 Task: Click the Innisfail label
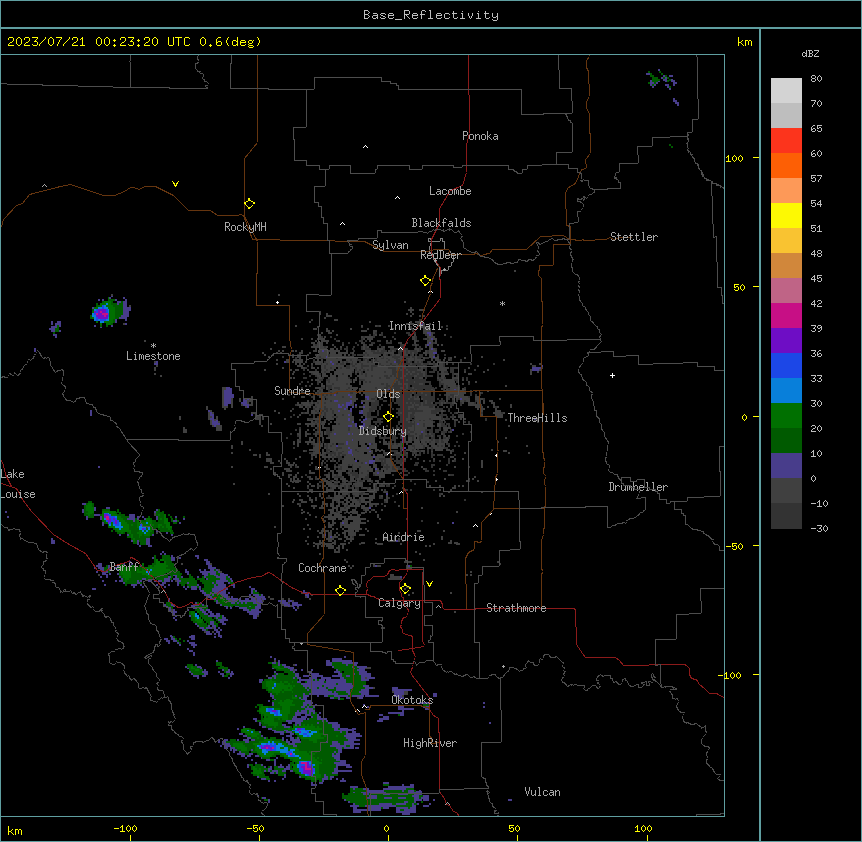tap(415, 326)
